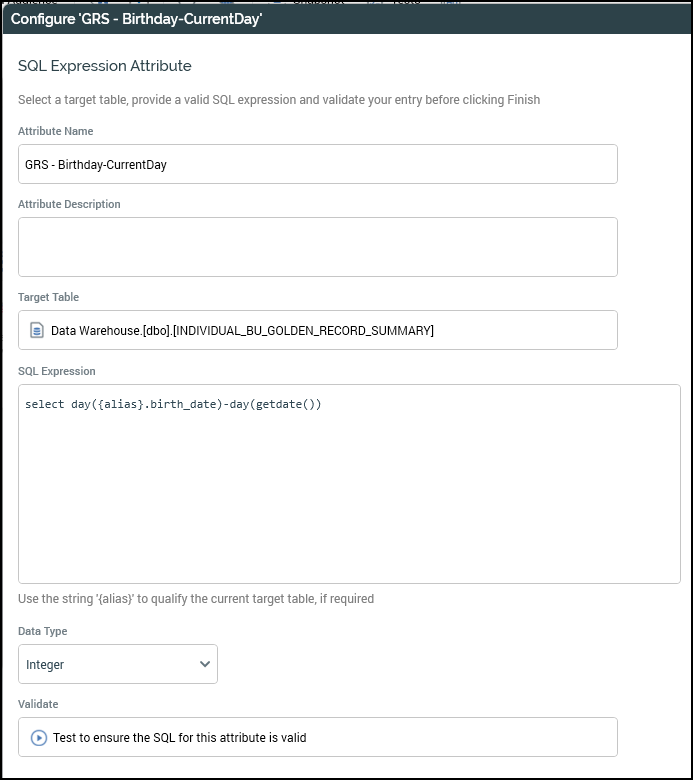Click the 'Validate' label
Viewport: 693px width, 780px height.
pyautogui.click(x=39, y=704)
